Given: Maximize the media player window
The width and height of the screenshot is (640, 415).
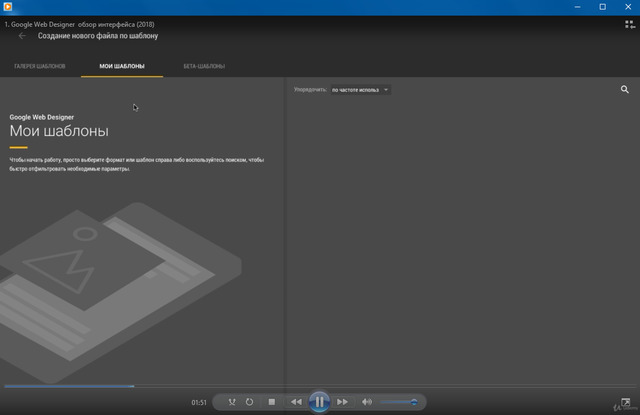Looking at the screenshot, I should pos(602,6).
